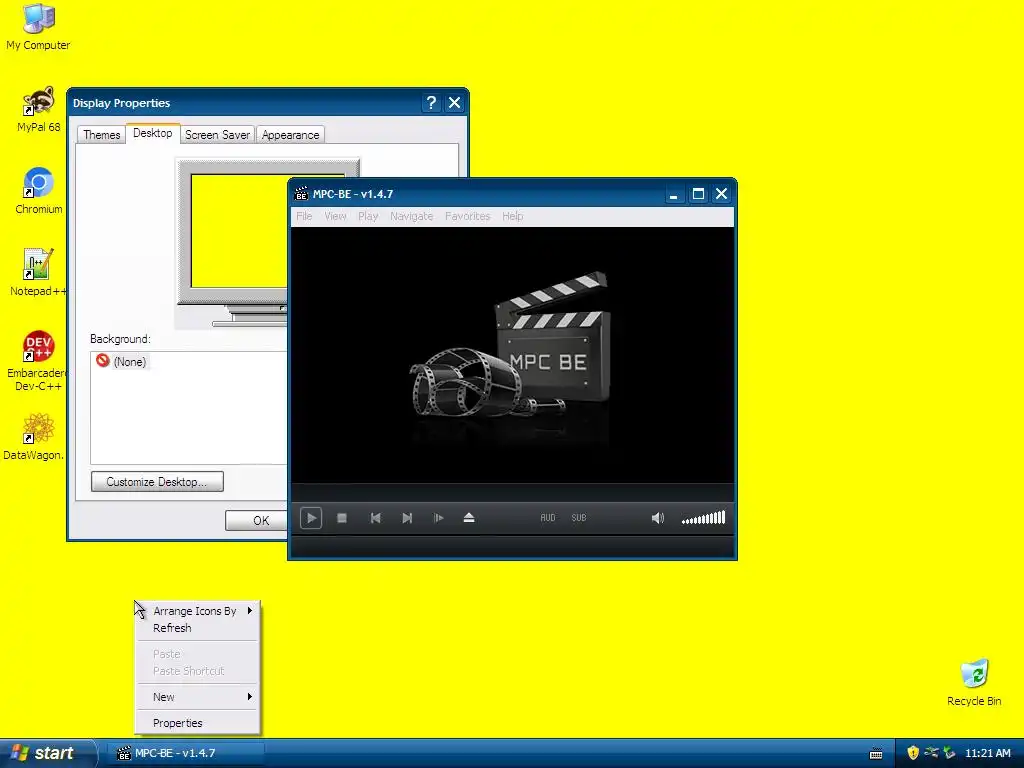This screenshot has width=1024, height=768.
Task: Click the Play button in MPC-BE
Action: pos(311,518)
